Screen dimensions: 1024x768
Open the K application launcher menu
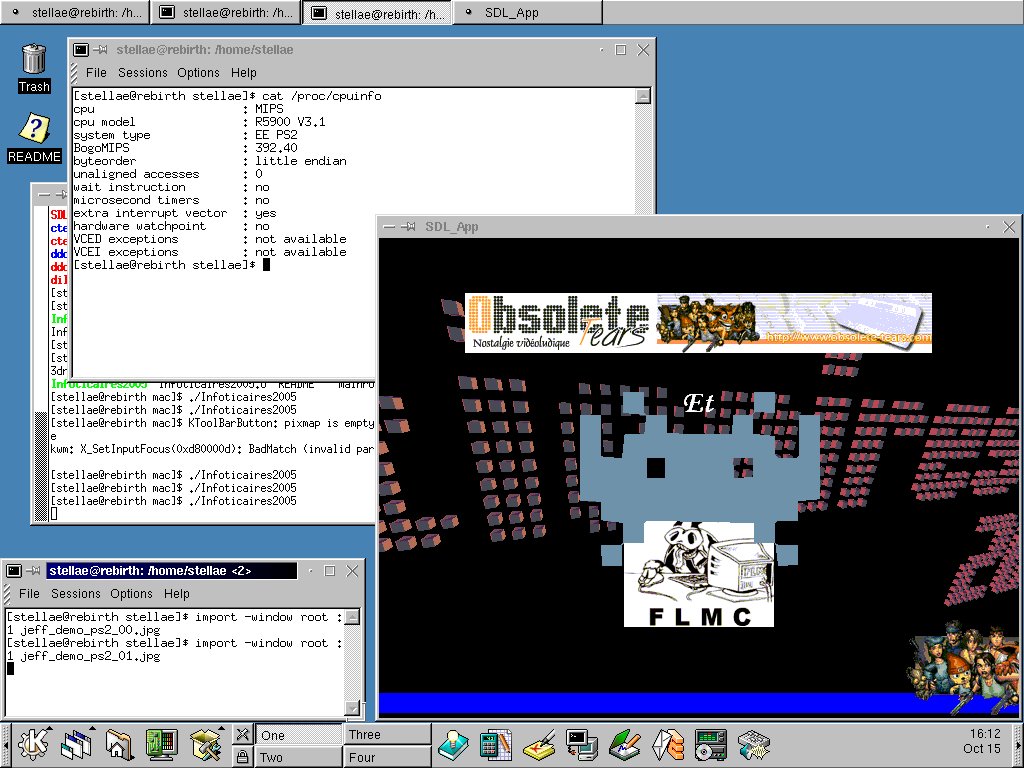pyautogui.click(x=33, y=744)
